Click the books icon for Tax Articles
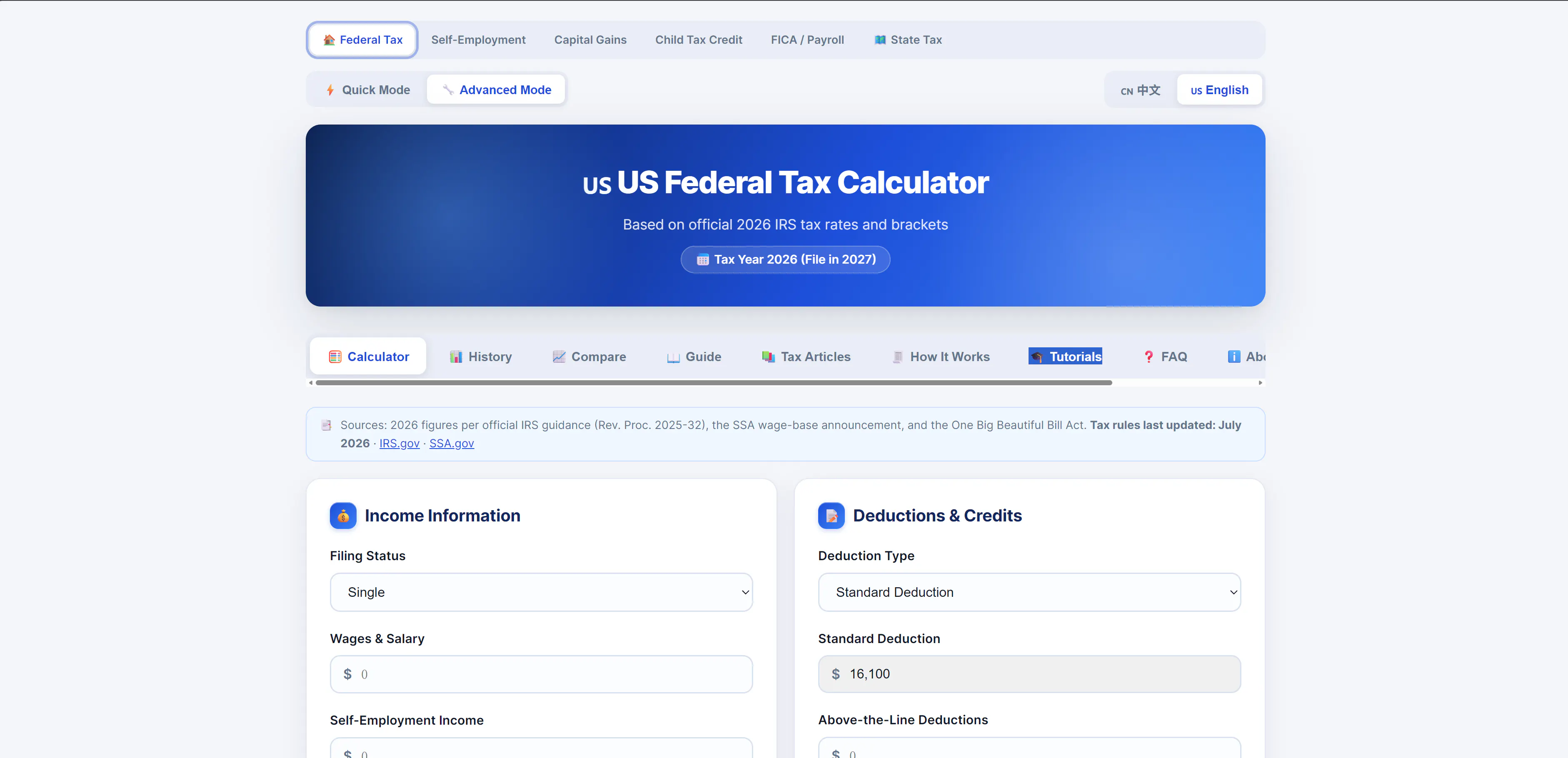This screenshot has height=758, width=1568. (x=768, y=357)
